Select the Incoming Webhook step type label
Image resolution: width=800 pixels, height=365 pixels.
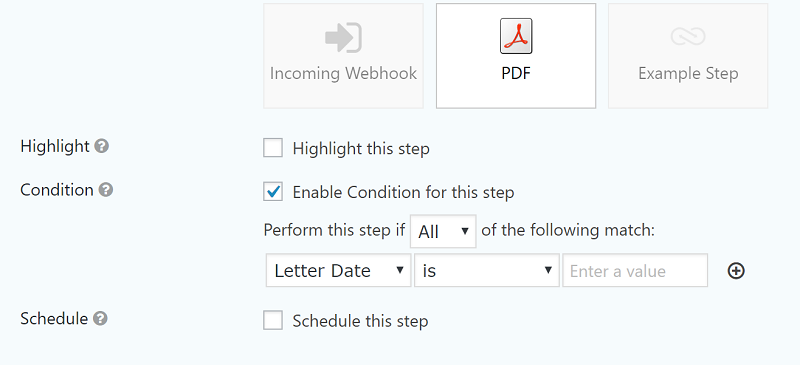[343, 74]
